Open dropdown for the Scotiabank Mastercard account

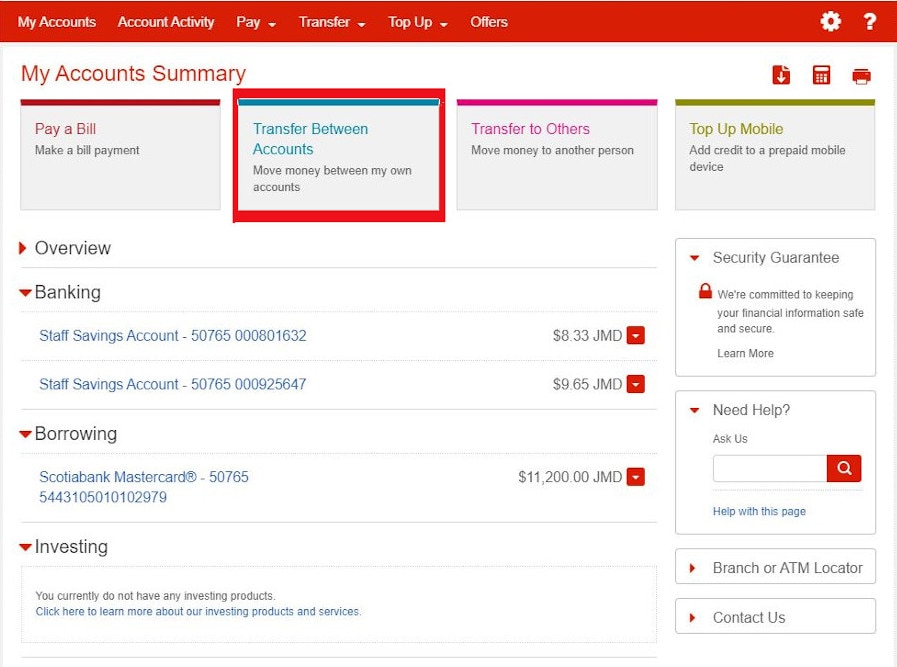pos(636,476)
